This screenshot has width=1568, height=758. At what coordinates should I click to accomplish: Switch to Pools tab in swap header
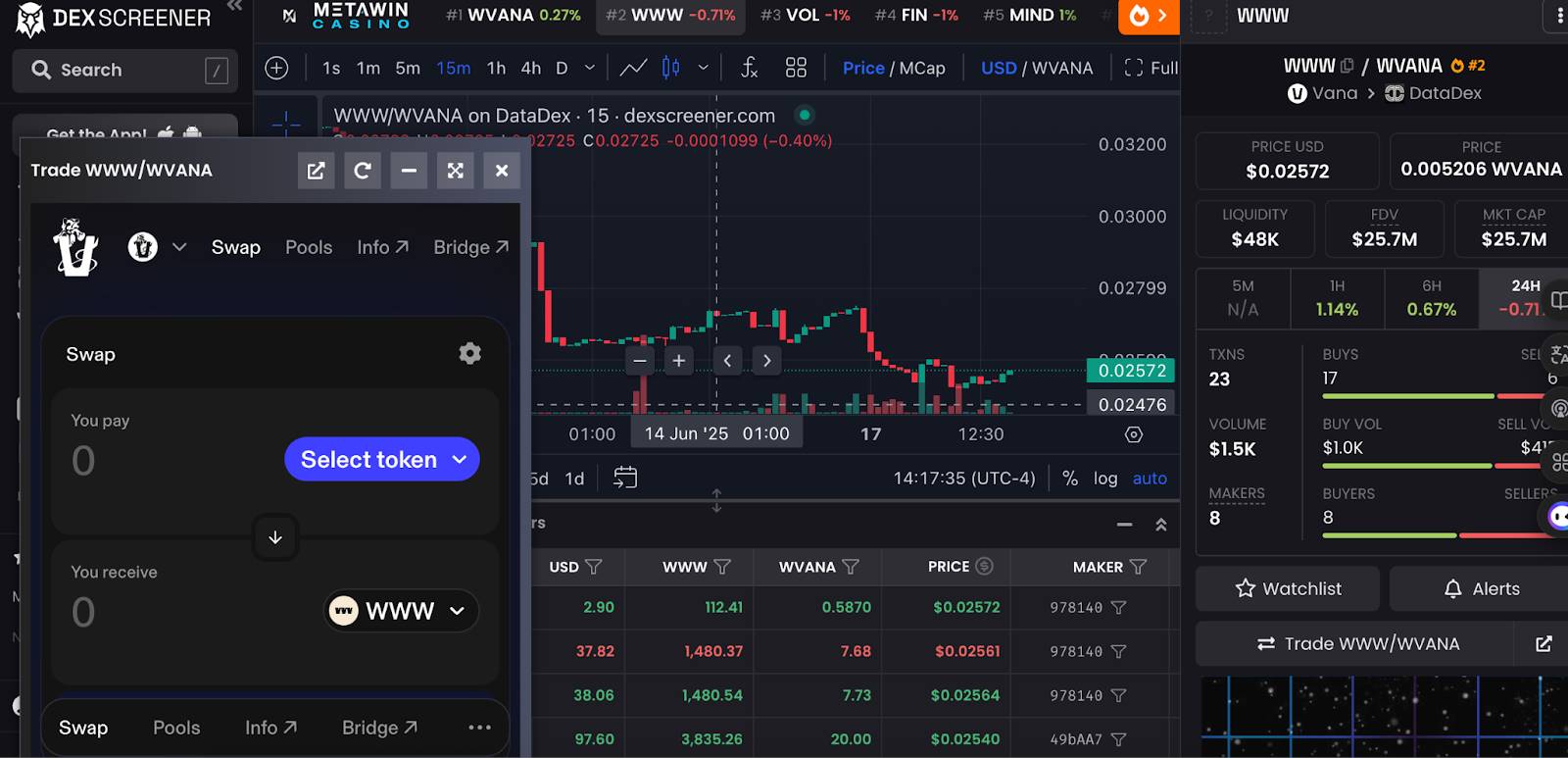[309, 247]
